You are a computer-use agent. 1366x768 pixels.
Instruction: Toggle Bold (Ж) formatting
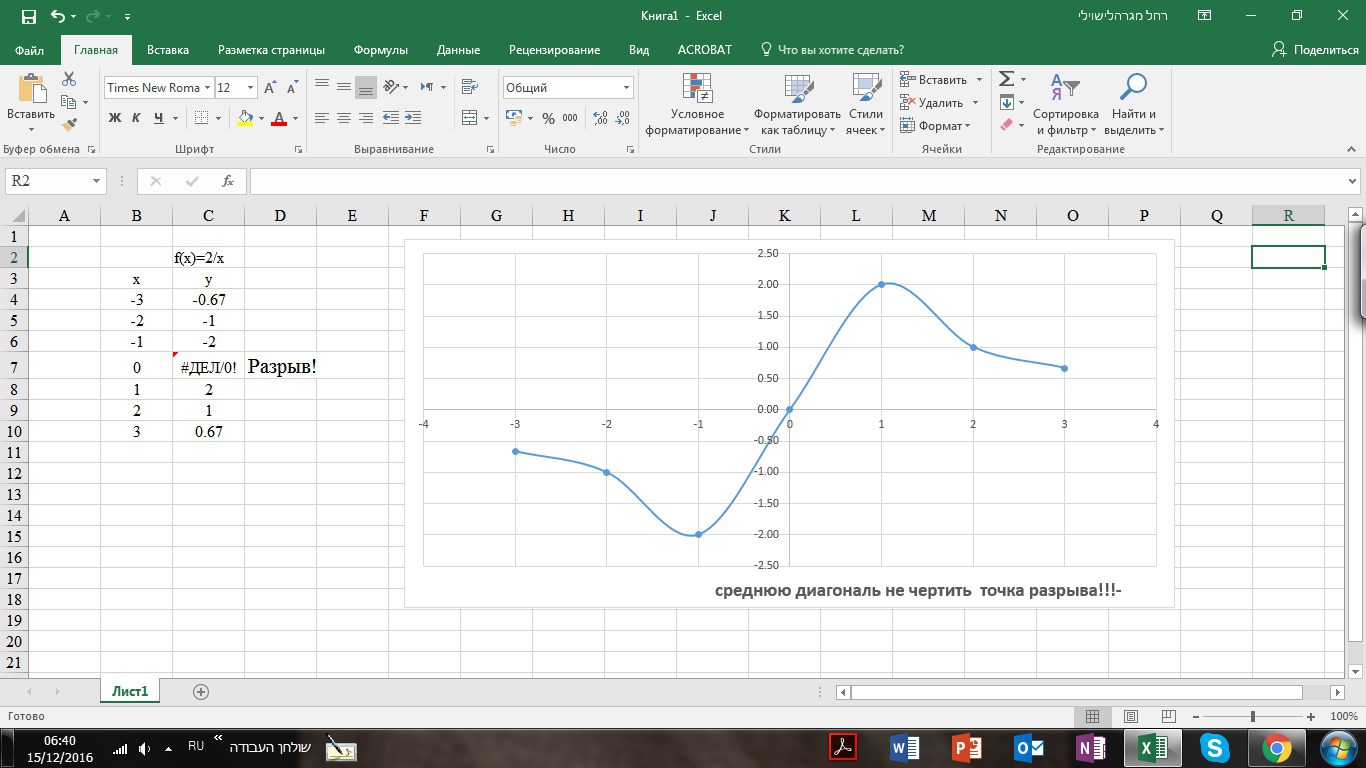[114, 118]
